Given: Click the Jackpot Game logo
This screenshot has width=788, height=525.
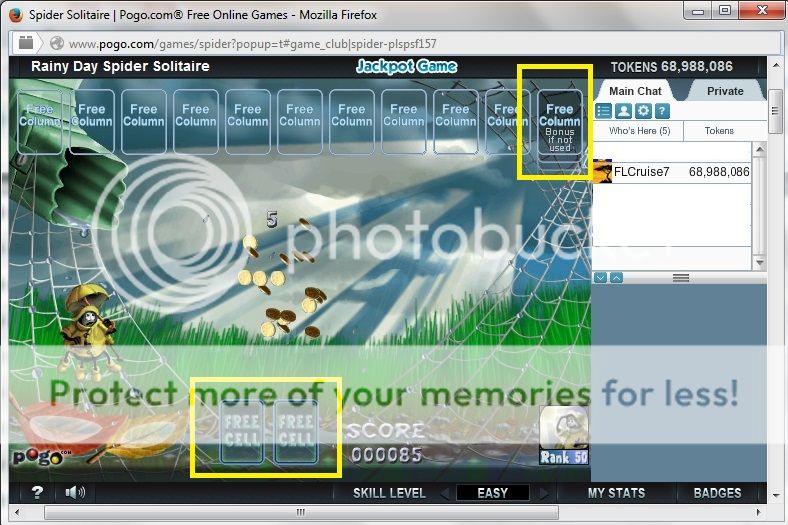Looking at the screenshot, I should tap(406, 66).
